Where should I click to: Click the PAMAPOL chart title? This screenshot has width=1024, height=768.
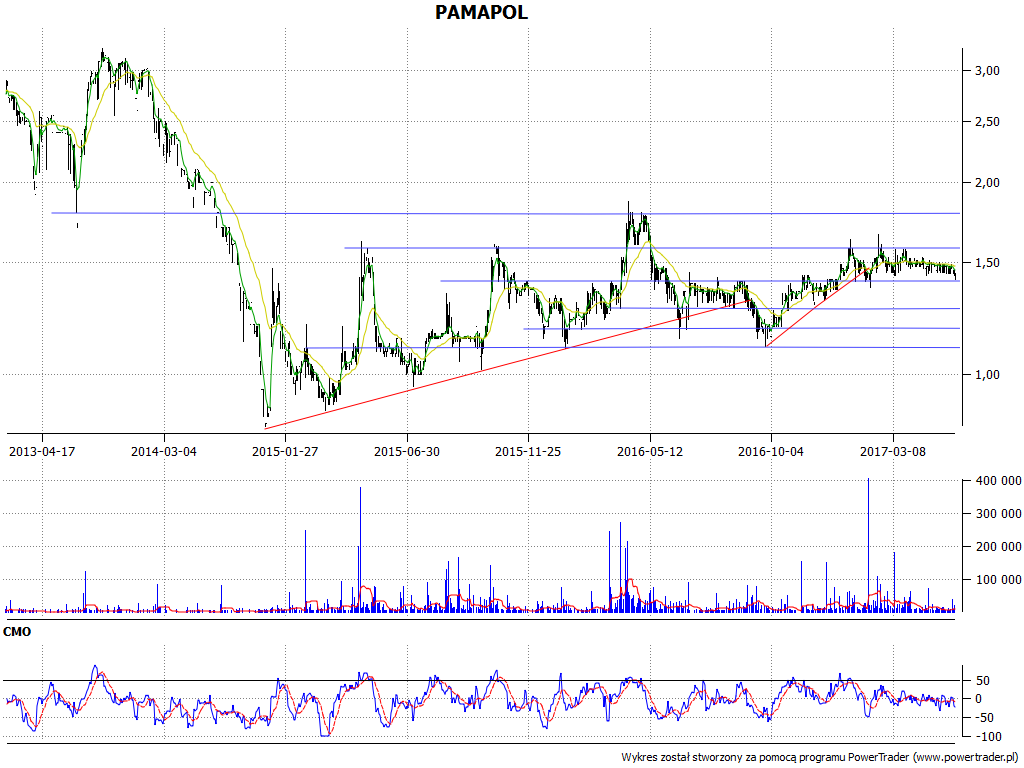click(x=481, y=12)
